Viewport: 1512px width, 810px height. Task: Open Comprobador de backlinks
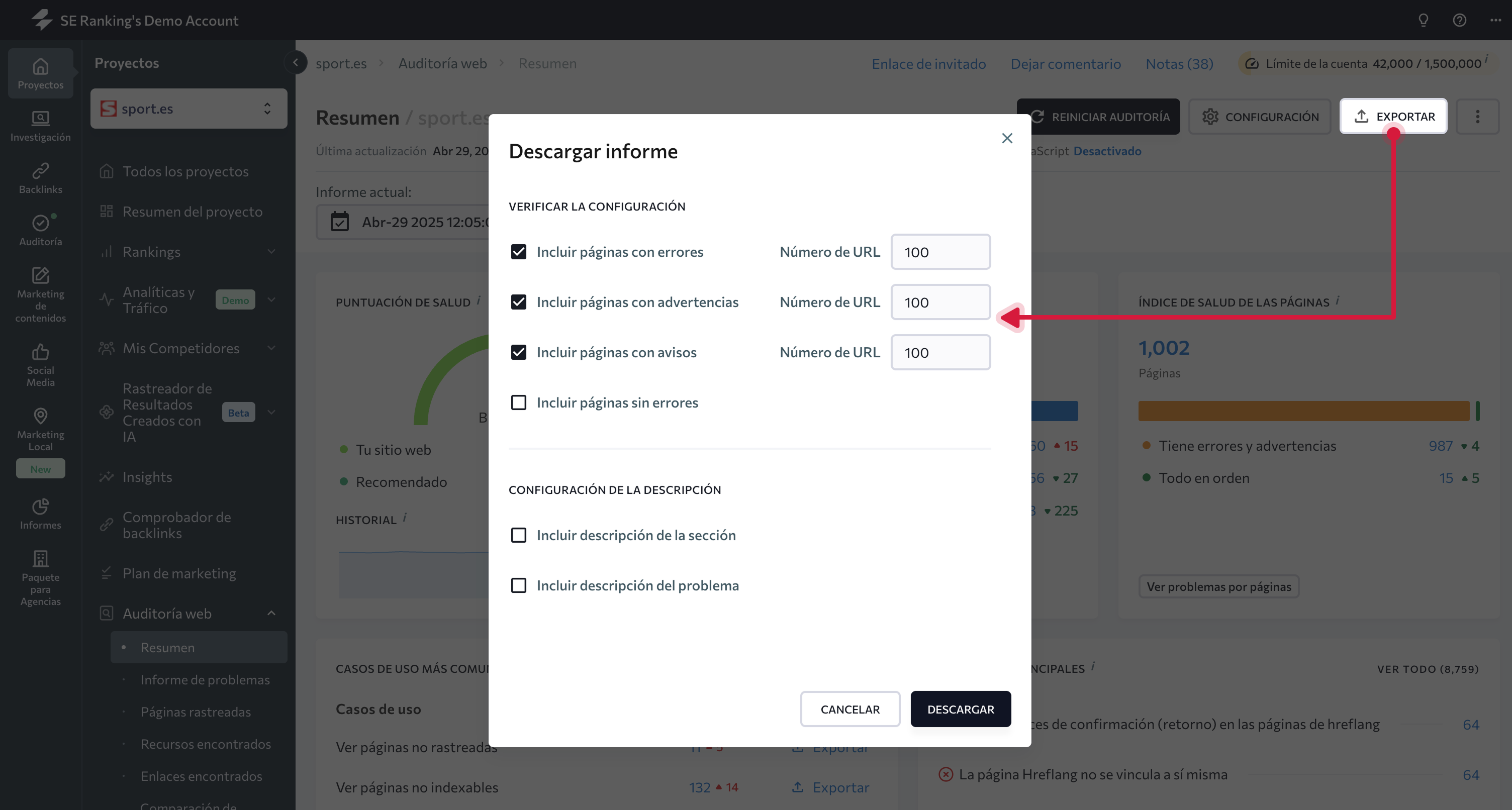pyautogui.click(x=176, y=525)
